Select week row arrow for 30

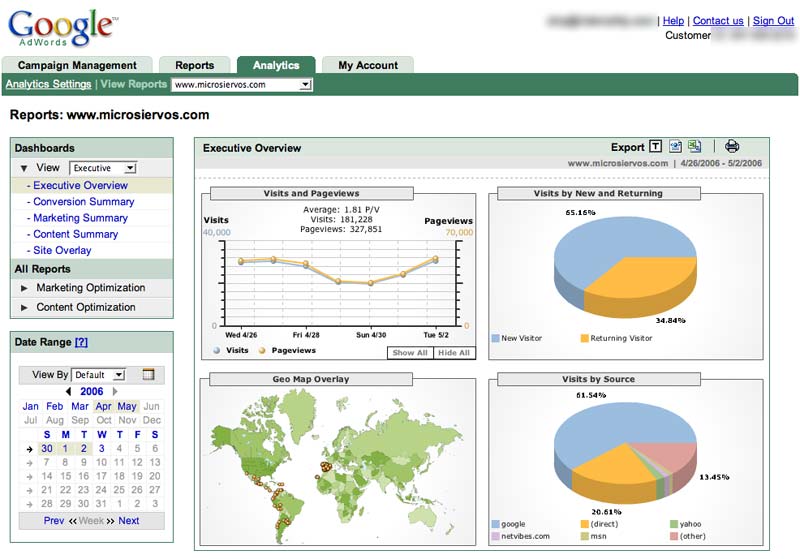point(29,449)
